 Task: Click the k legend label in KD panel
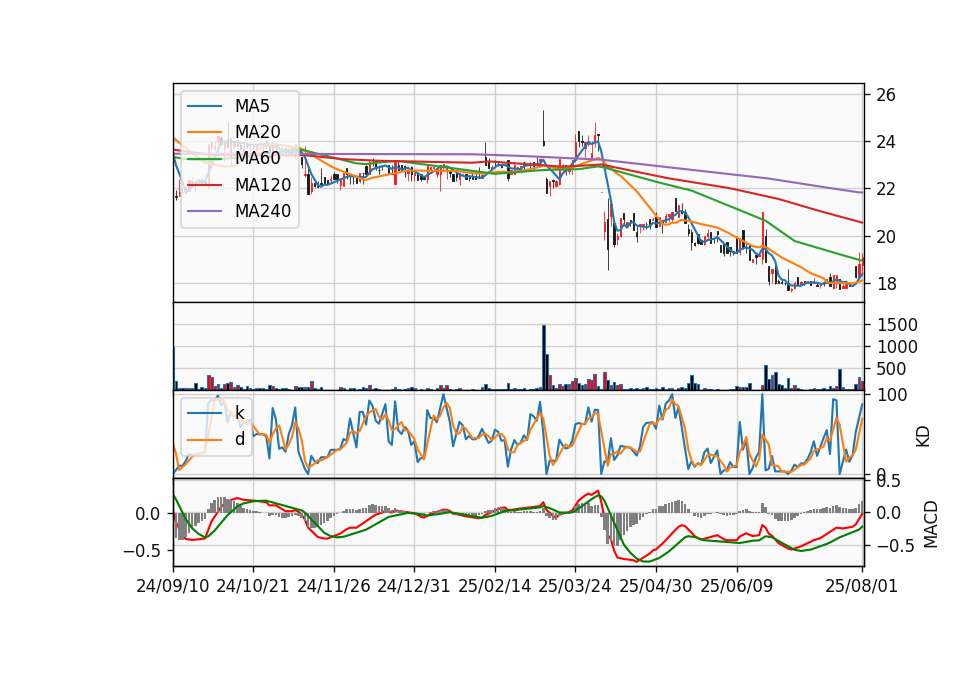pos(239,413)
